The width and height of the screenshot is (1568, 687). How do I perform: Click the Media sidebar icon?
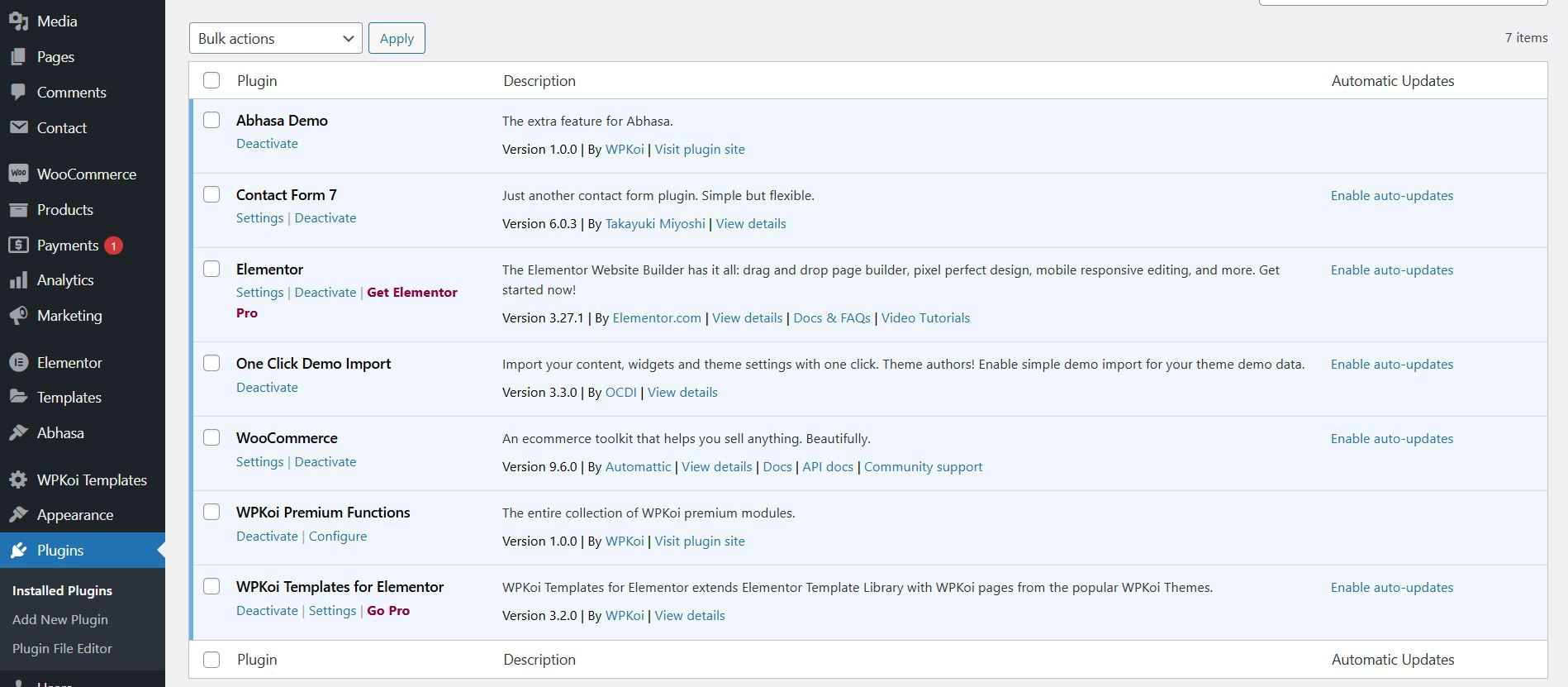[x=18, y=21]
